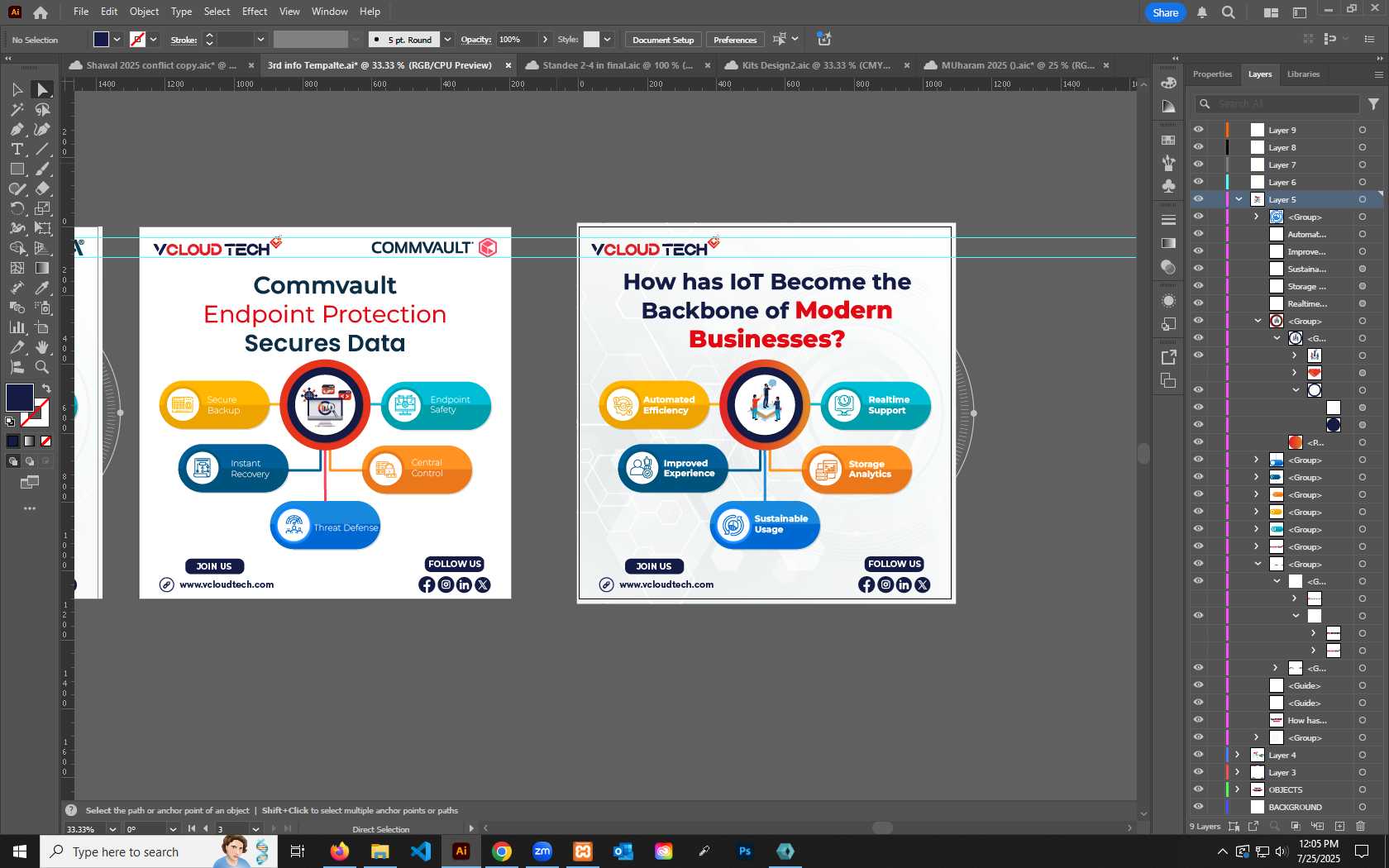
Task: Click the Fill color swatch in toolbar
Action: pyautogui.click(x=20, y=398)
